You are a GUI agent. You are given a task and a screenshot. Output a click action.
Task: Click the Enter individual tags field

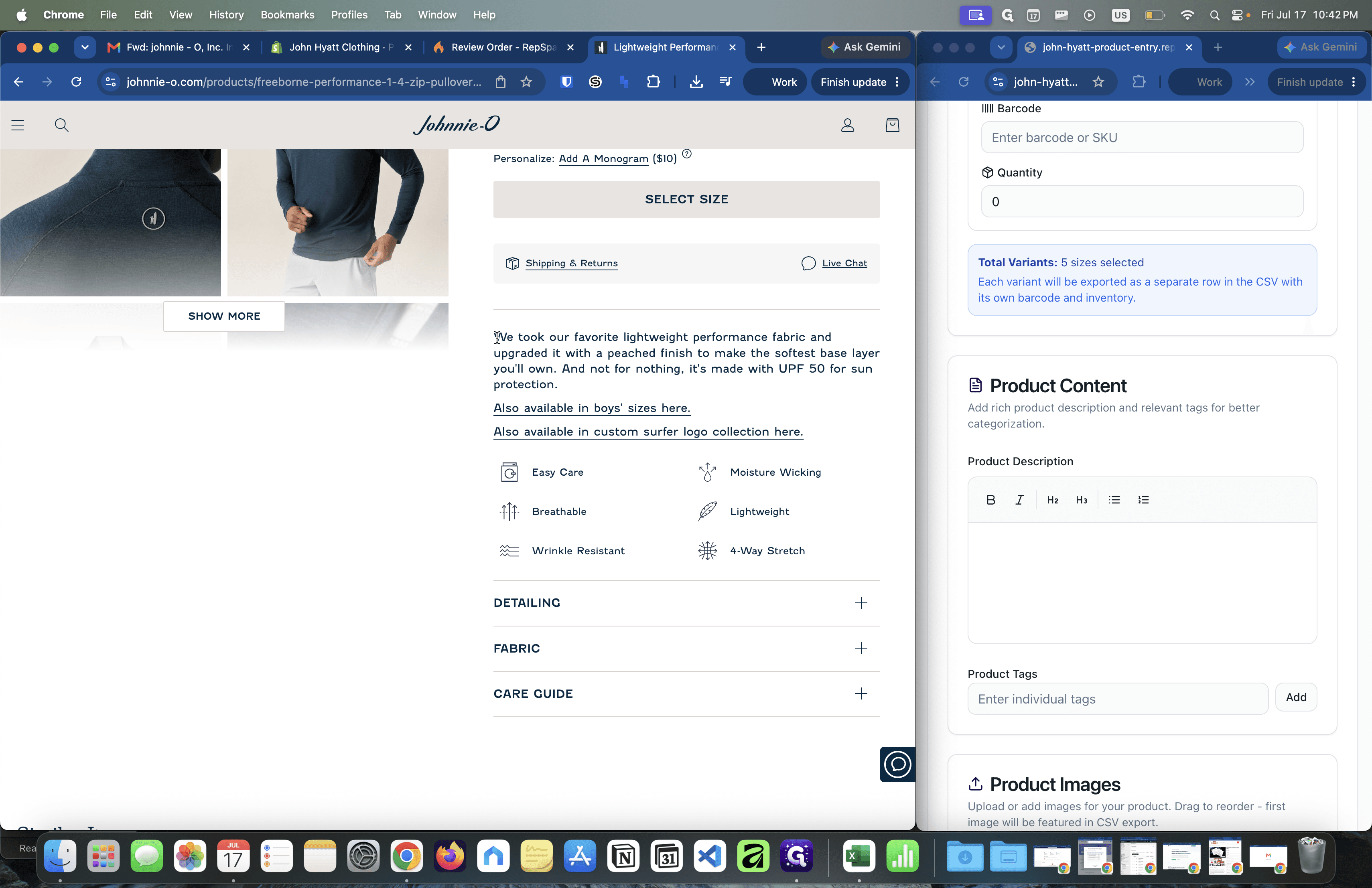tap(1117, 699)
